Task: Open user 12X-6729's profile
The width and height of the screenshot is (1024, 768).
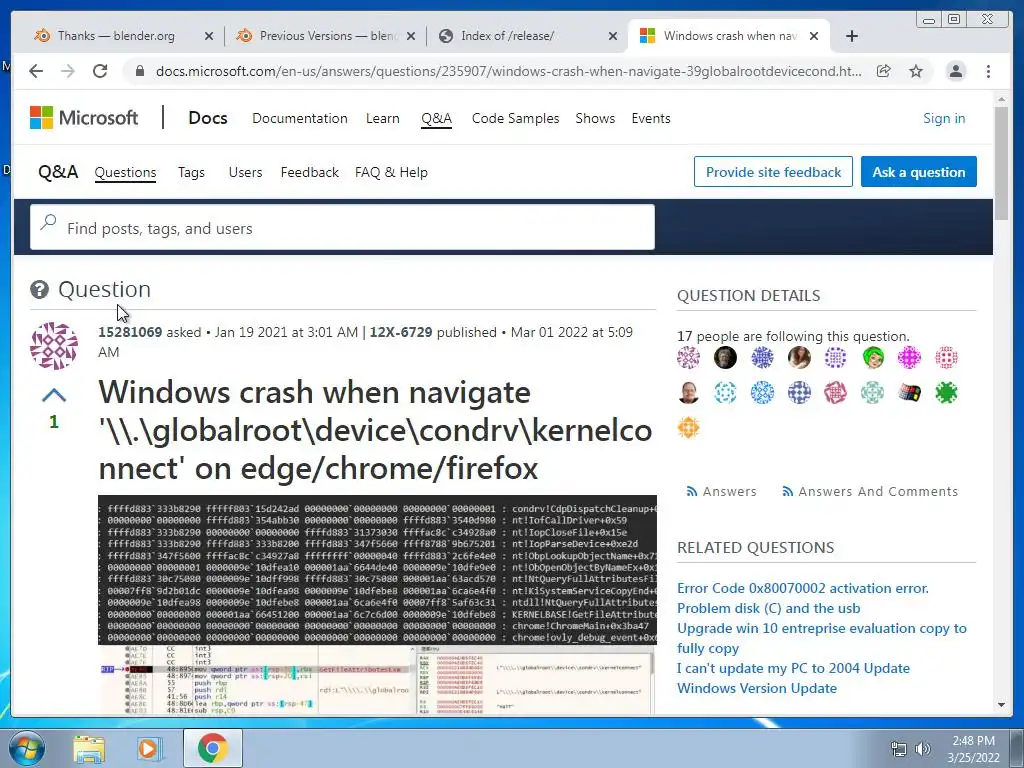Action: click(x=401, y=332)
